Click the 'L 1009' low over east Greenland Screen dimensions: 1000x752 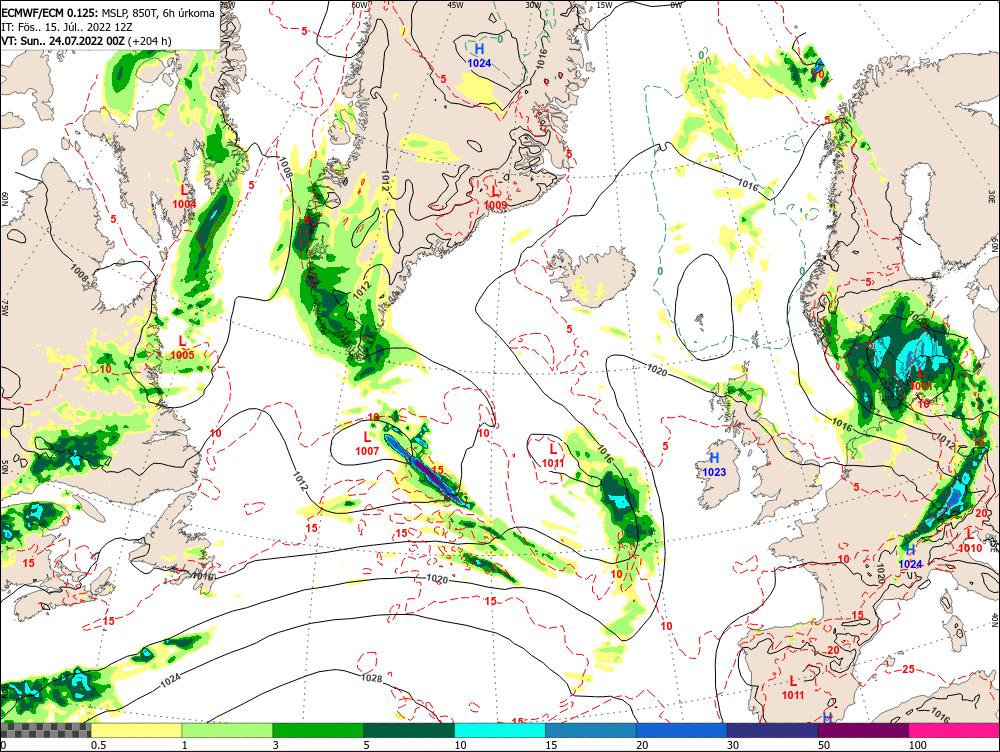[496, 198]
